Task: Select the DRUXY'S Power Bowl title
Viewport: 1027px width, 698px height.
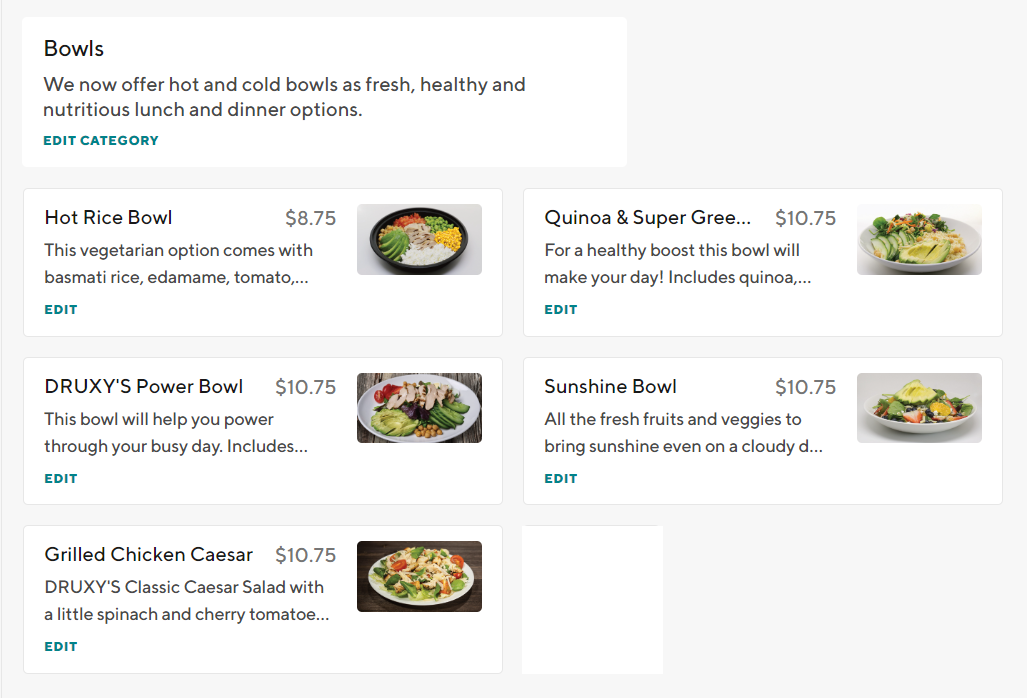Action: (x=143, y=387)
